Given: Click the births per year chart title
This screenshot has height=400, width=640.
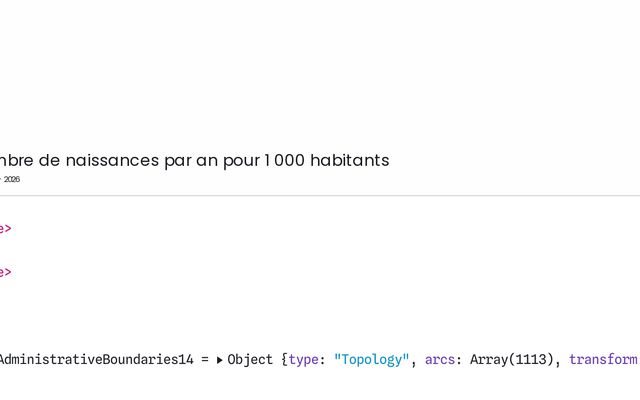Looking at the screenshot, I should click(x=195, y=160).
